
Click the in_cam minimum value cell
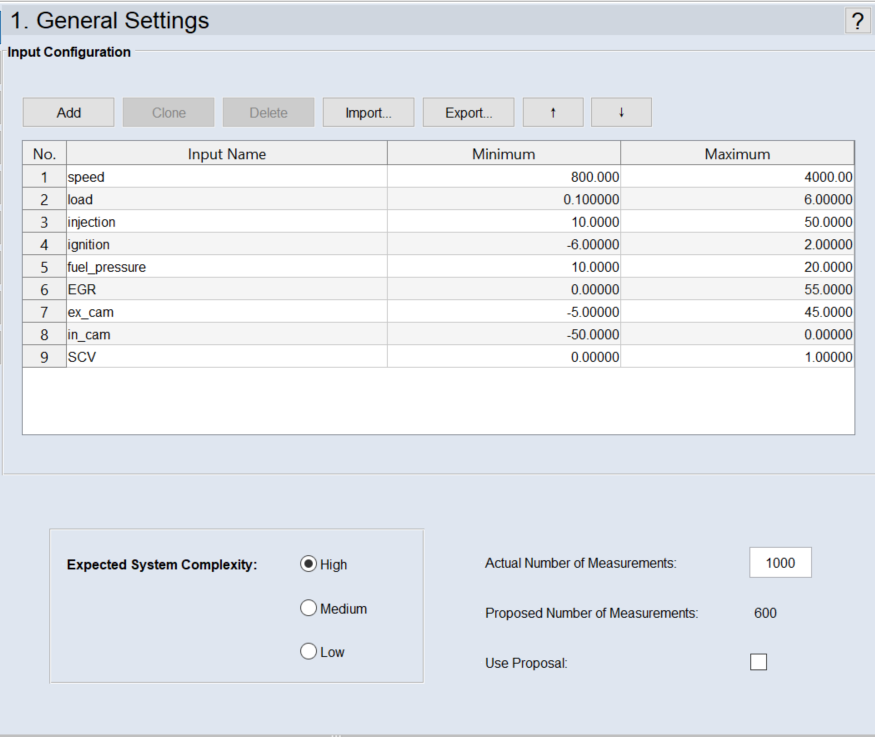(503, 335)
